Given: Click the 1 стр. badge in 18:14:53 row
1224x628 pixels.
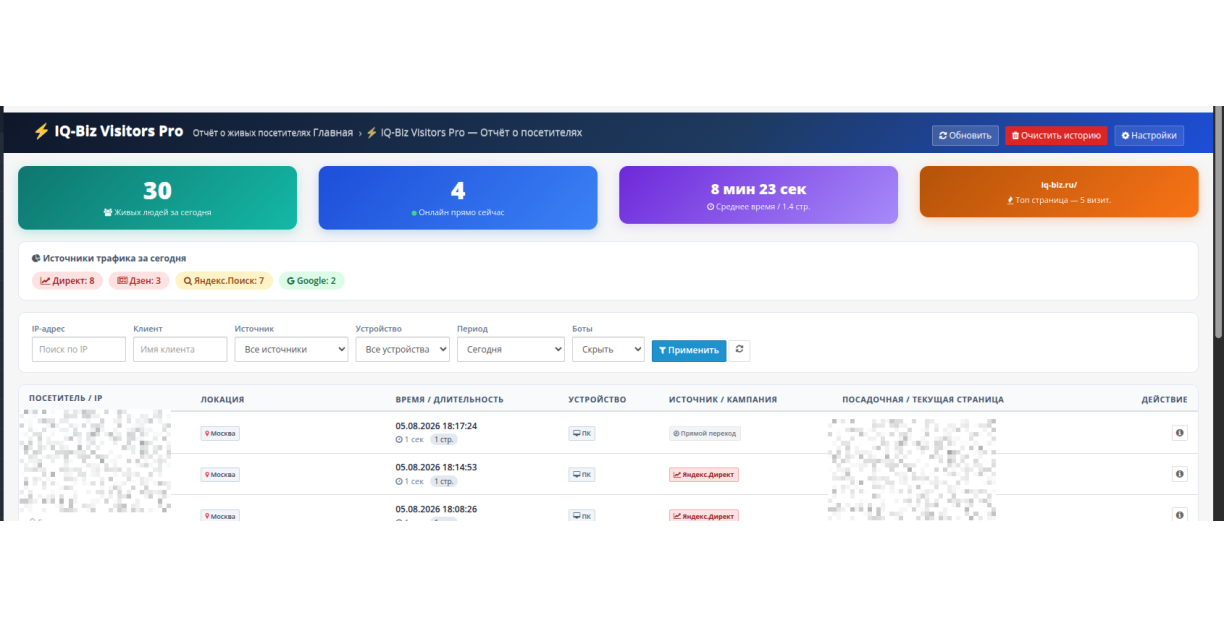Looking at the screenshot, I should [x=444, y=481].
